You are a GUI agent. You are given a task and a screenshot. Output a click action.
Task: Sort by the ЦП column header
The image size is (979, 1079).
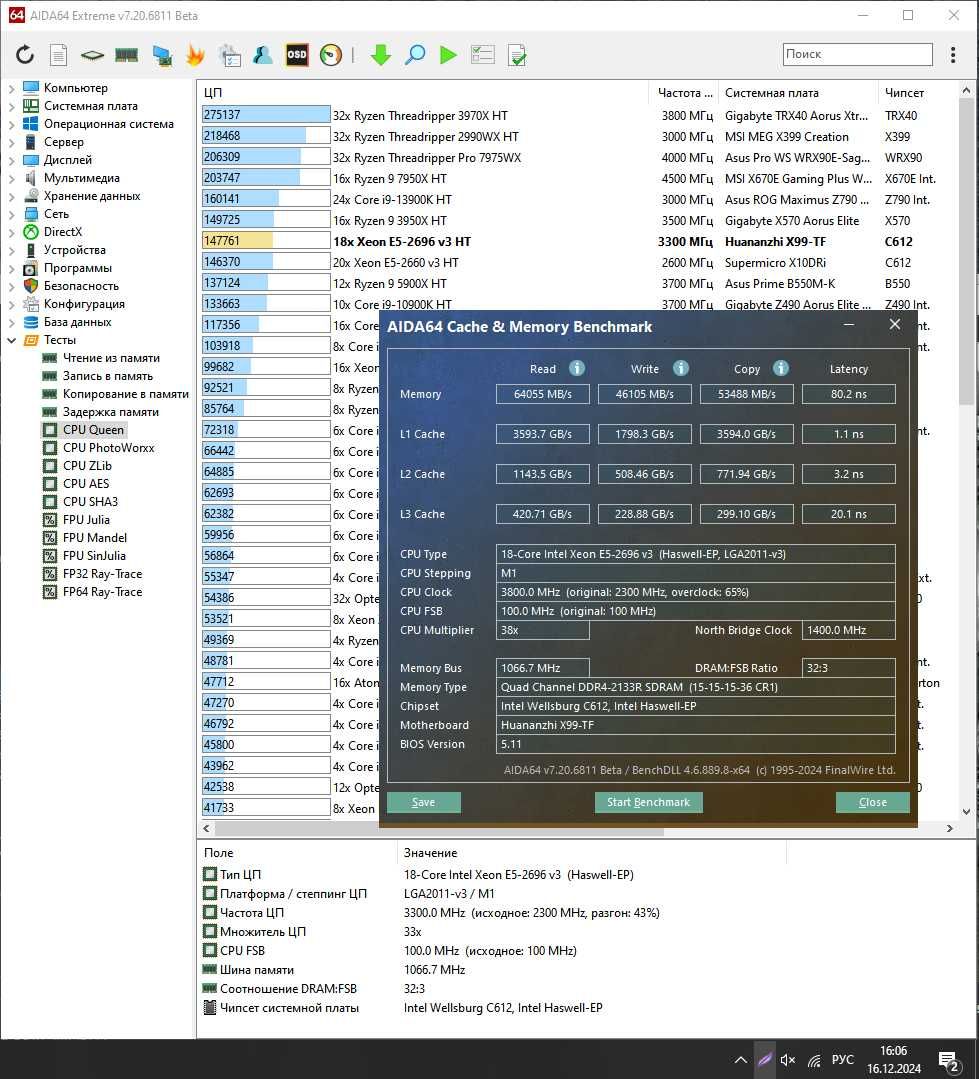pos(423,92)
